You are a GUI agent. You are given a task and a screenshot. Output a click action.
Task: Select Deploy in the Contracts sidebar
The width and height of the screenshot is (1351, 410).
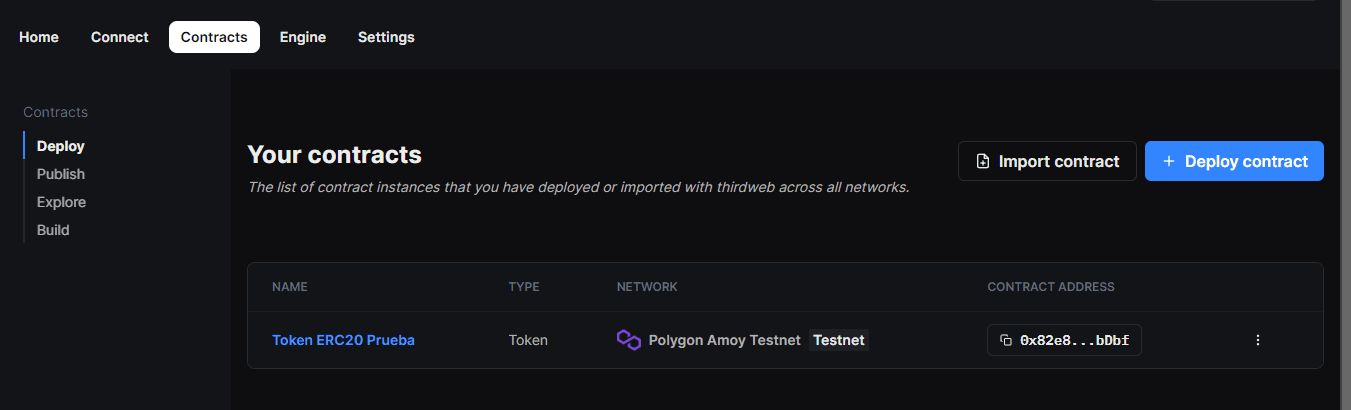(x=61, y=146)
